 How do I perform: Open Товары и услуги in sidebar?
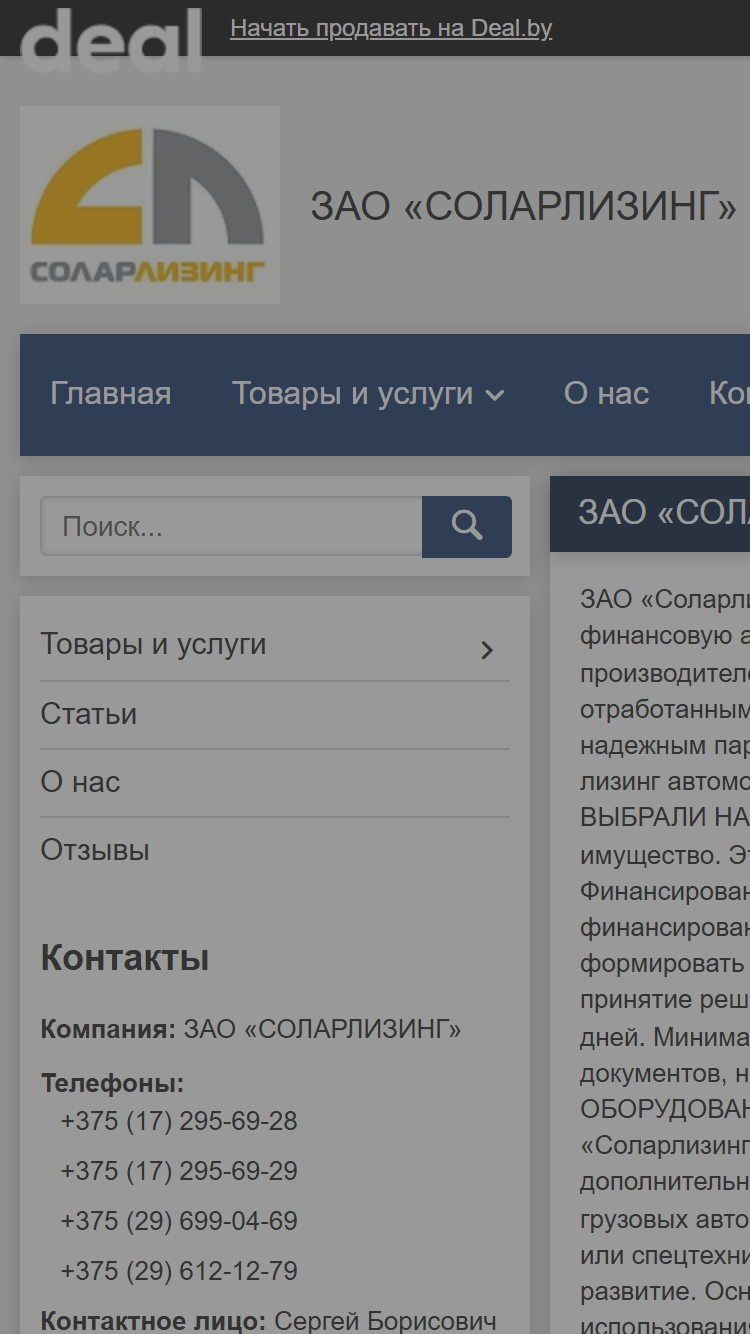(153, 644)
